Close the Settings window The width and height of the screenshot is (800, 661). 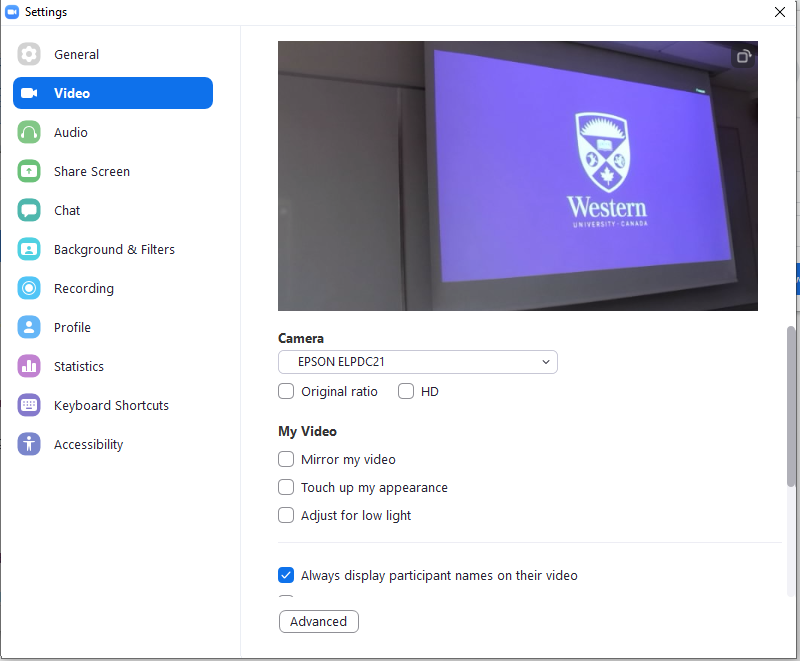click(x=780, y=12)
